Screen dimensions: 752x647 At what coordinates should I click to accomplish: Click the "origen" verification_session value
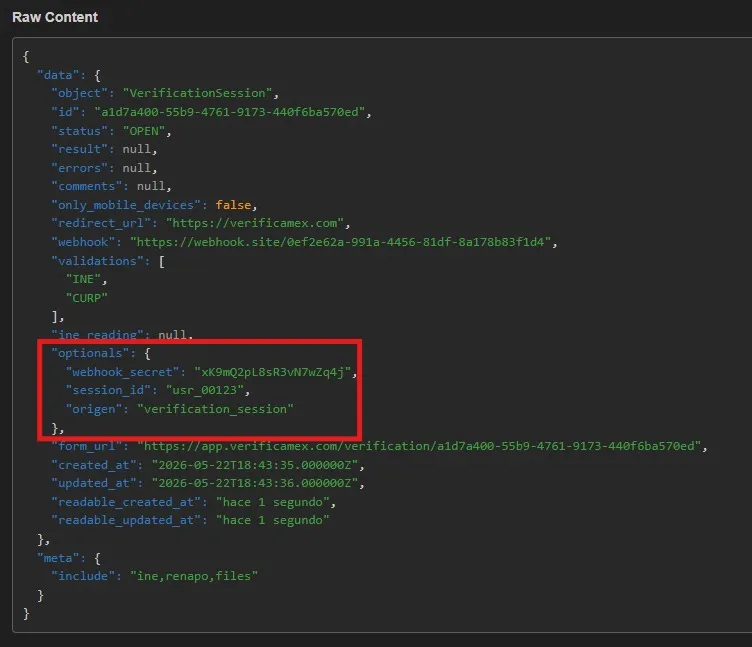click(x=215, y=409)
